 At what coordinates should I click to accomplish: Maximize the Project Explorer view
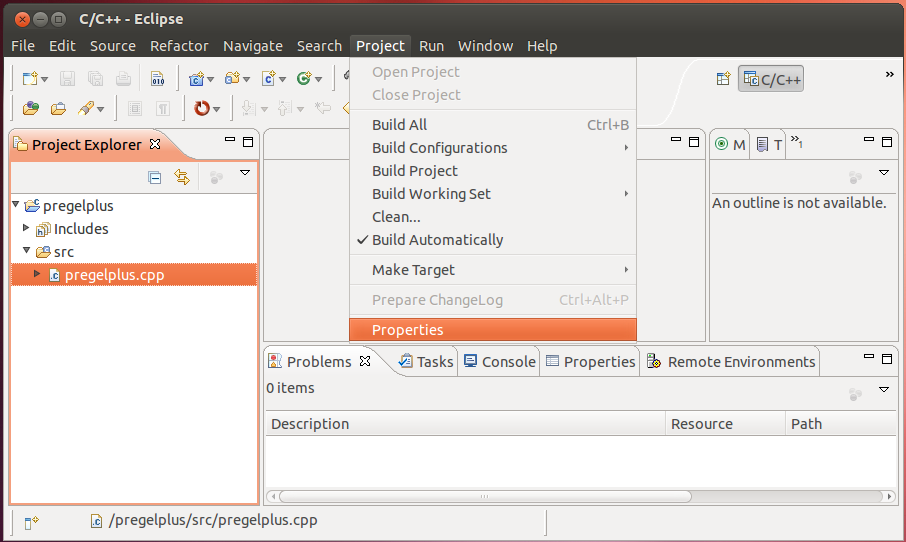248,142
